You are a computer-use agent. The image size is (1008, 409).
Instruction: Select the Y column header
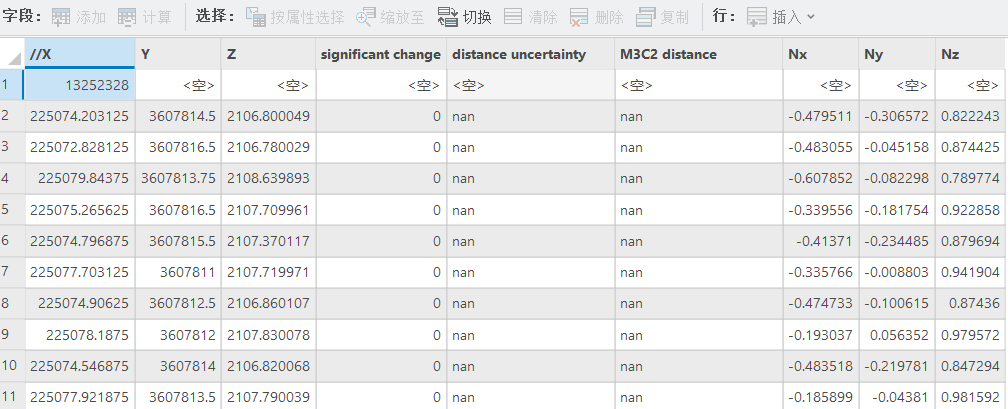(x=177, y=54)
